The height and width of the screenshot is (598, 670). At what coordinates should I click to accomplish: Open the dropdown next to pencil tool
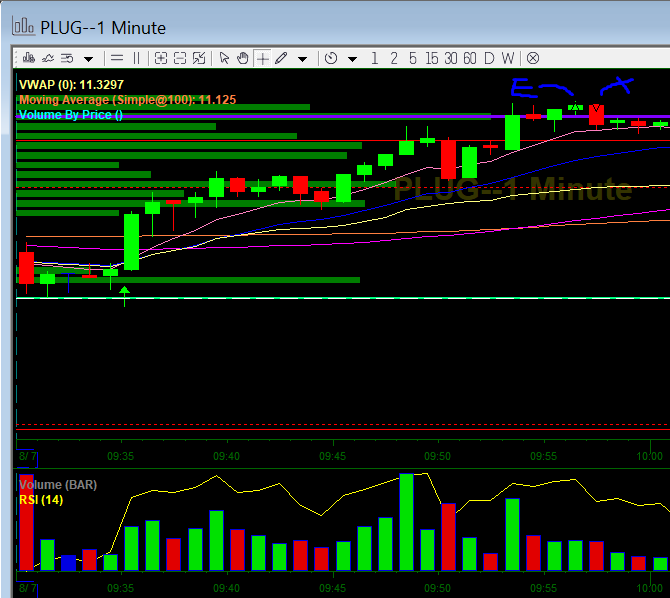coord(302,59)
